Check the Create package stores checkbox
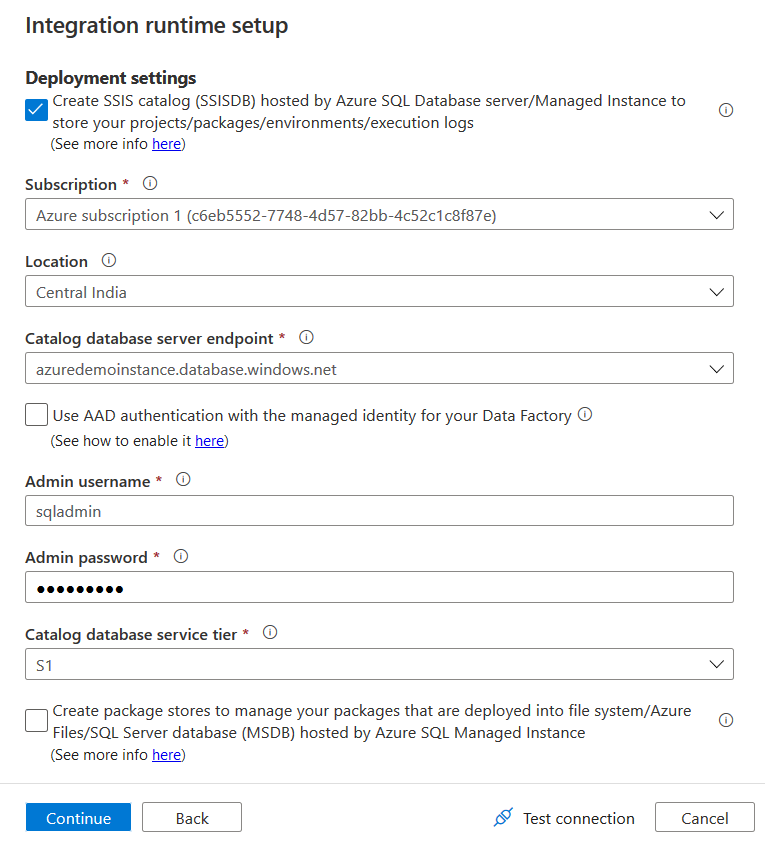765x847 pixels. [x=36, y=720]
